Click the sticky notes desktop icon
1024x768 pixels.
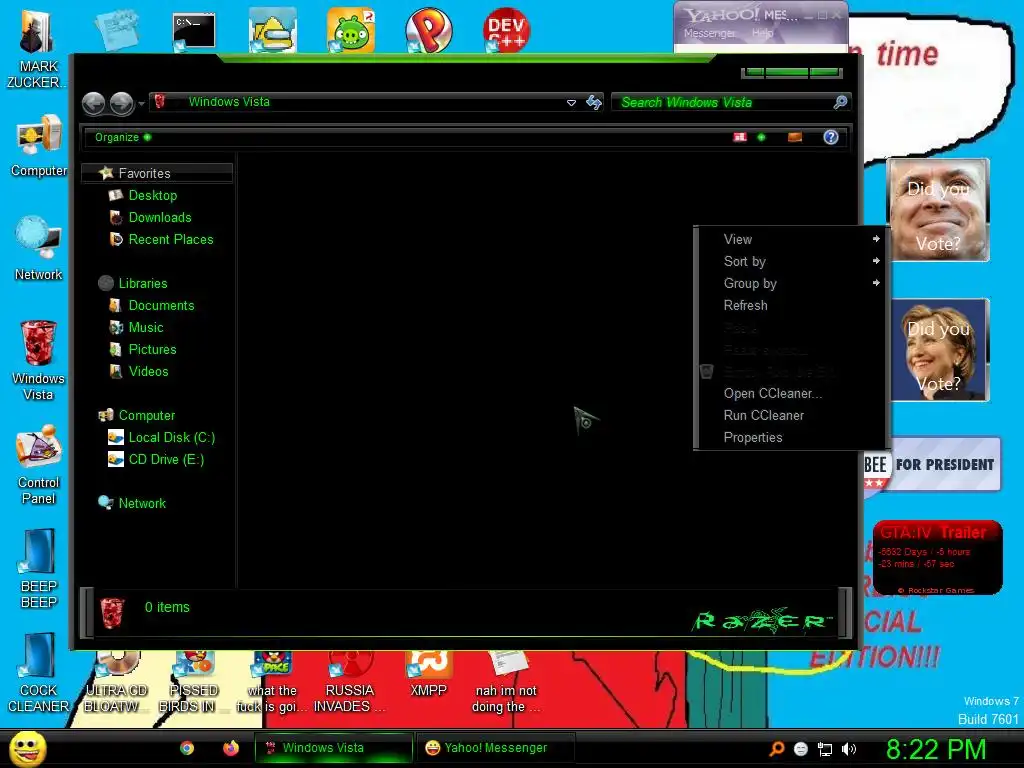pos(116,30)
